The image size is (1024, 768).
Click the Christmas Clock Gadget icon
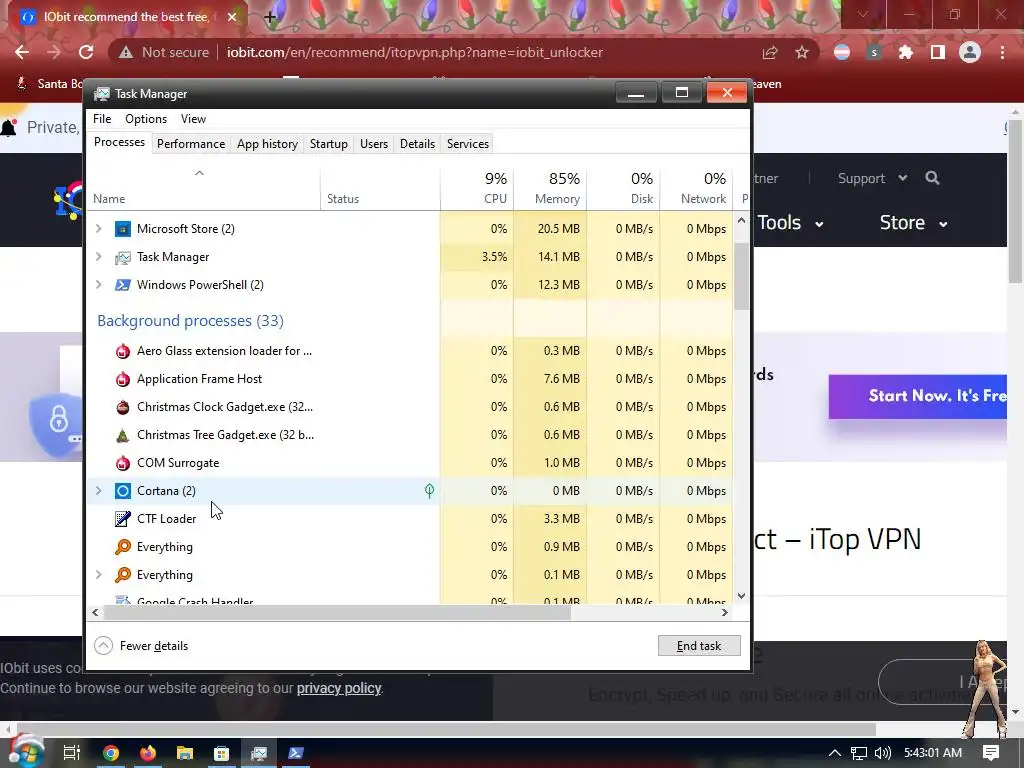click(x=123, y=407)
